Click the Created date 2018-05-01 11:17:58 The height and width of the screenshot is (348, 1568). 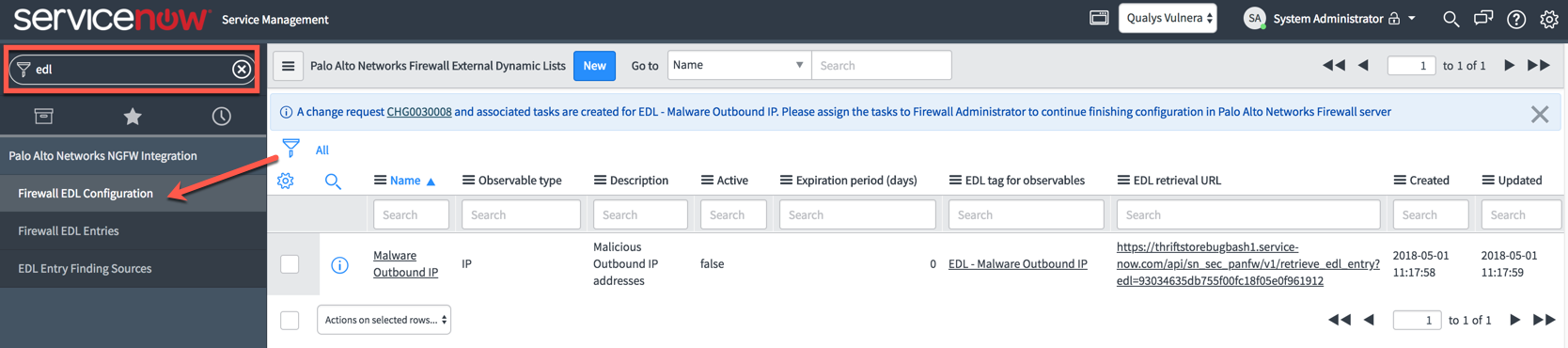click(1420, 264)
